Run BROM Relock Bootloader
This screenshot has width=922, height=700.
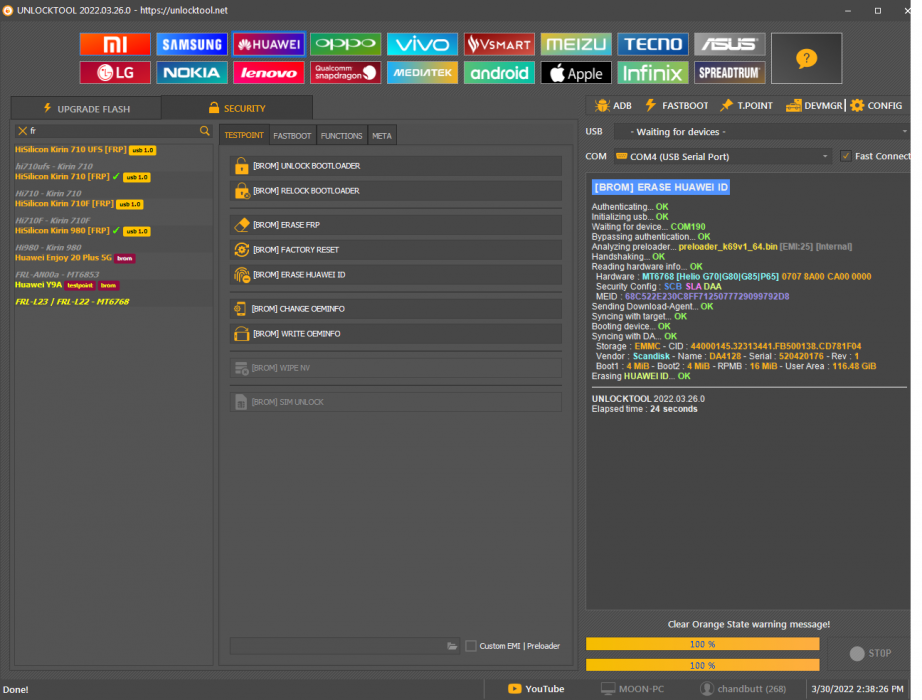[x=396, y=191]
